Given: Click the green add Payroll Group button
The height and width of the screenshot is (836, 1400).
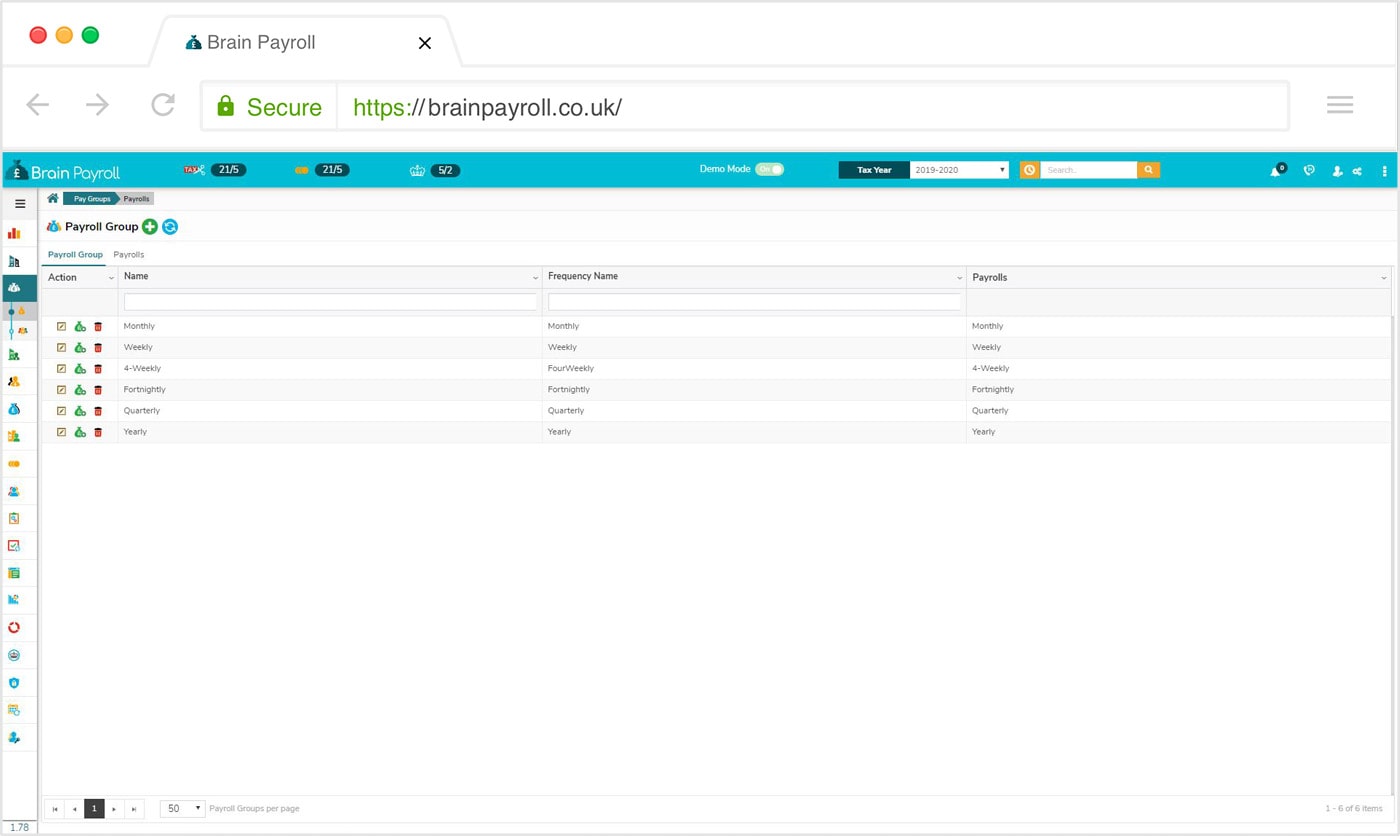Looking at the screenshot, I should pyautogui.click(x=150, y=227).
